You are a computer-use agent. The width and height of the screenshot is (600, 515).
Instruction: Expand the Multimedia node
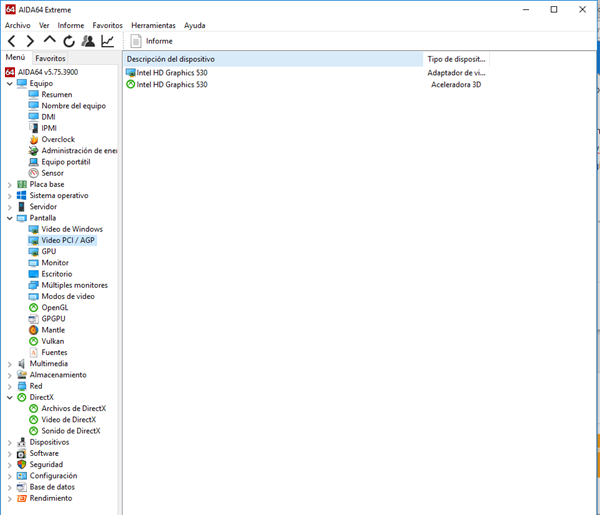point(10,364)
